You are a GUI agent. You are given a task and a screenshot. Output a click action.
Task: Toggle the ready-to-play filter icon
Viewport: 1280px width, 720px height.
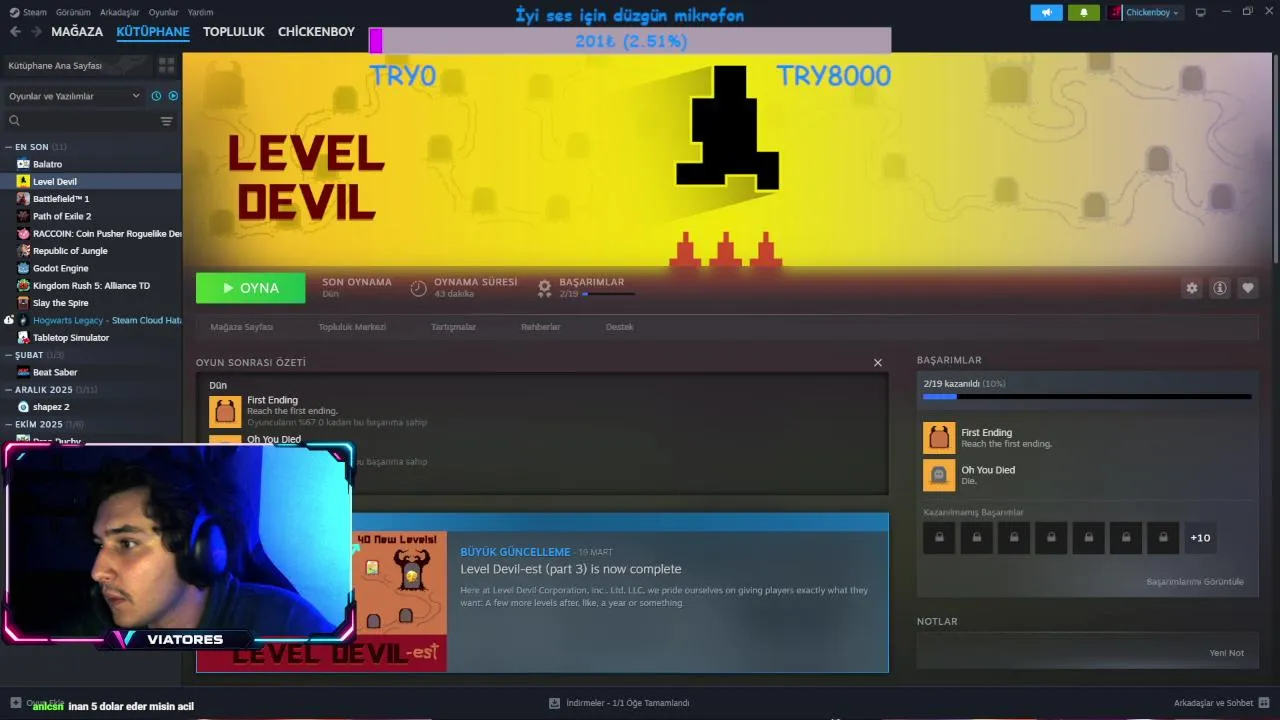tap(173, 96)
